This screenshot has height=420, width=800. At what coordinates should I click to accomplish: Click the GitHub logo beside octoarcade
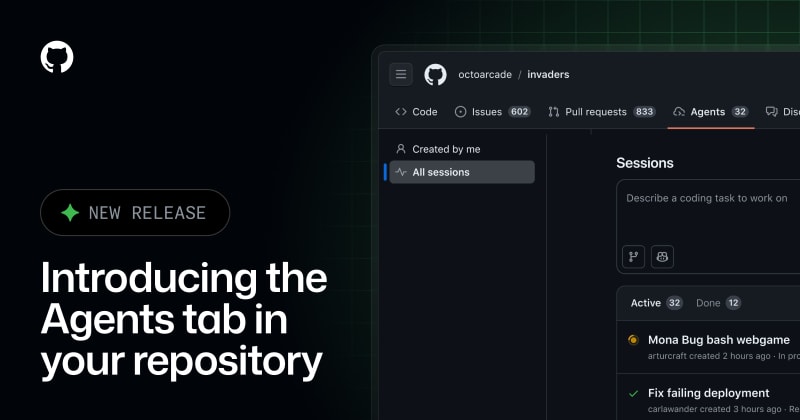click(x=435, y=75)
